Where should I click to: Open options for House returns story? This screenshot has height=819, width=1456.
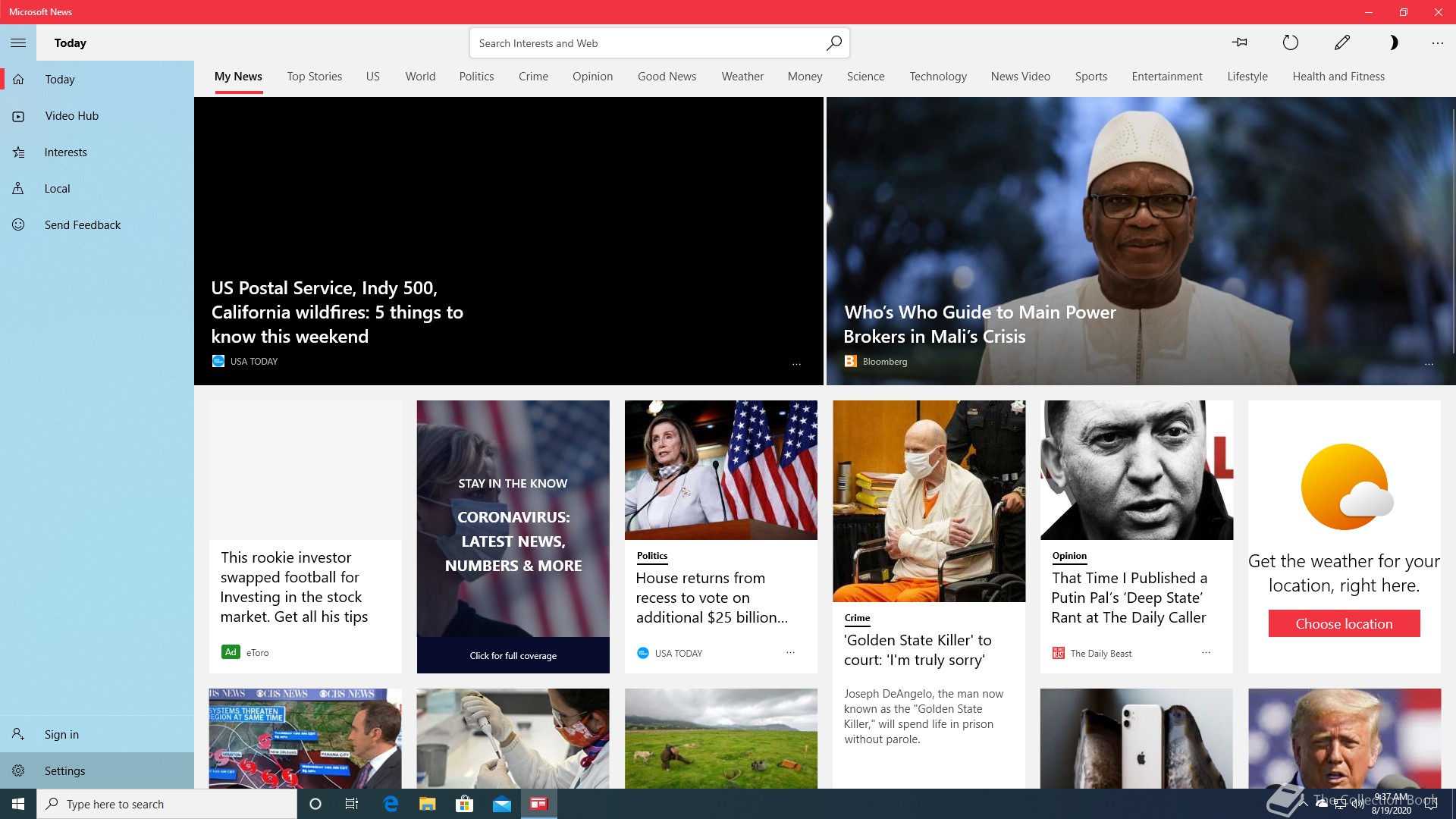790,653
